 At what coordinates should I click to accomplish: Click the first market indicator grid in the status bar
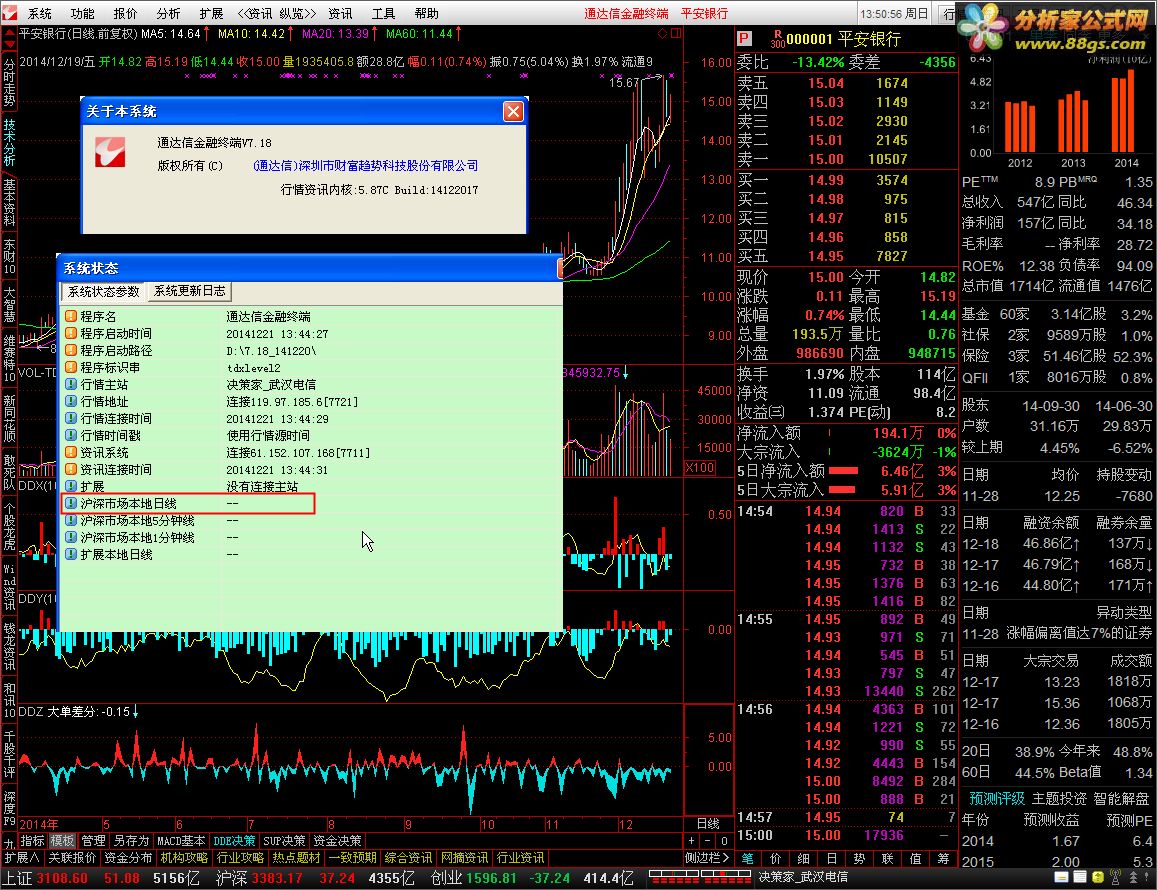click(674, 877)
